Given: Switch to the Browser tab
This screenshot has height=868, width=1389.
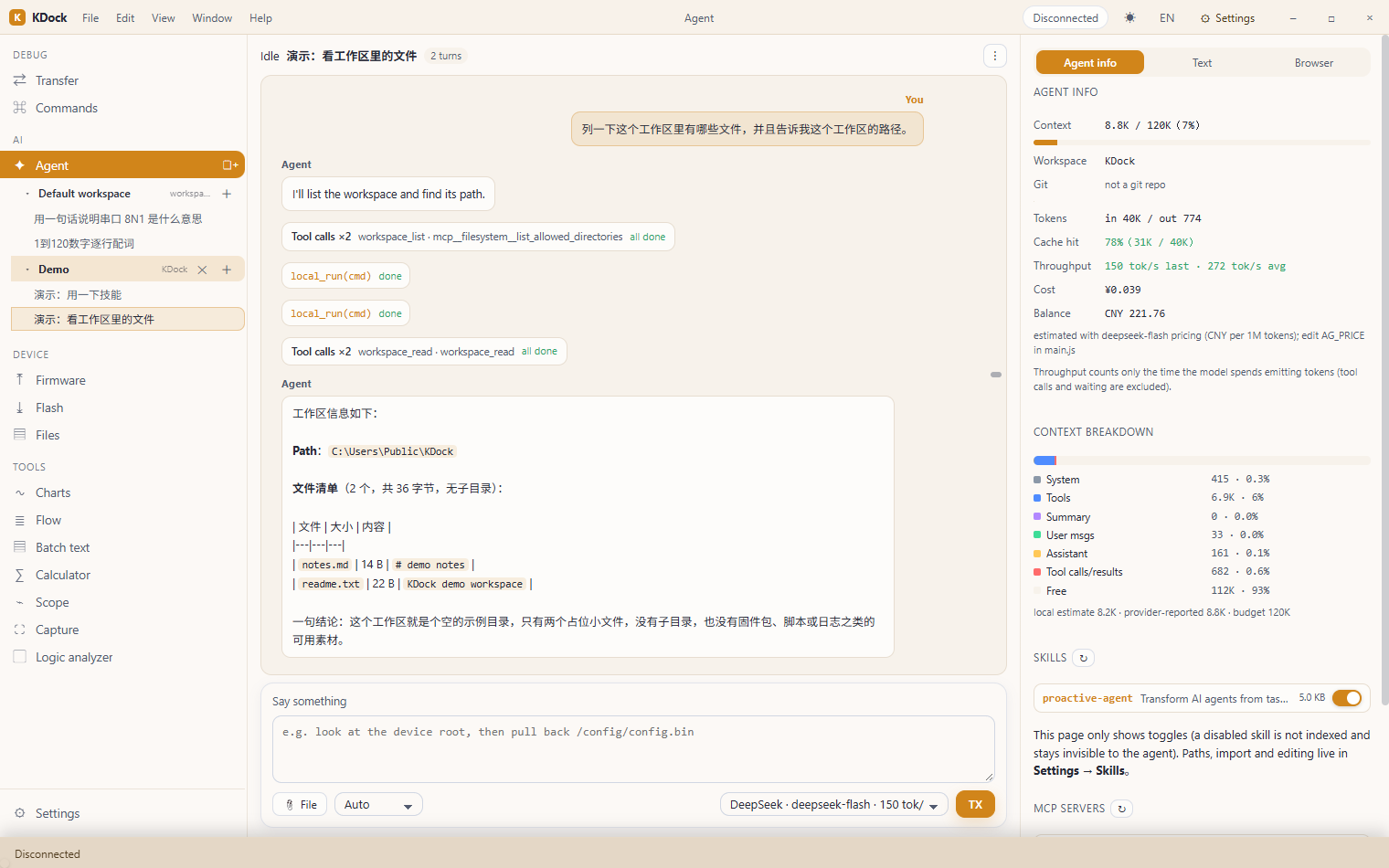Looking at the screenshot, I should (x=1313, y=63).
